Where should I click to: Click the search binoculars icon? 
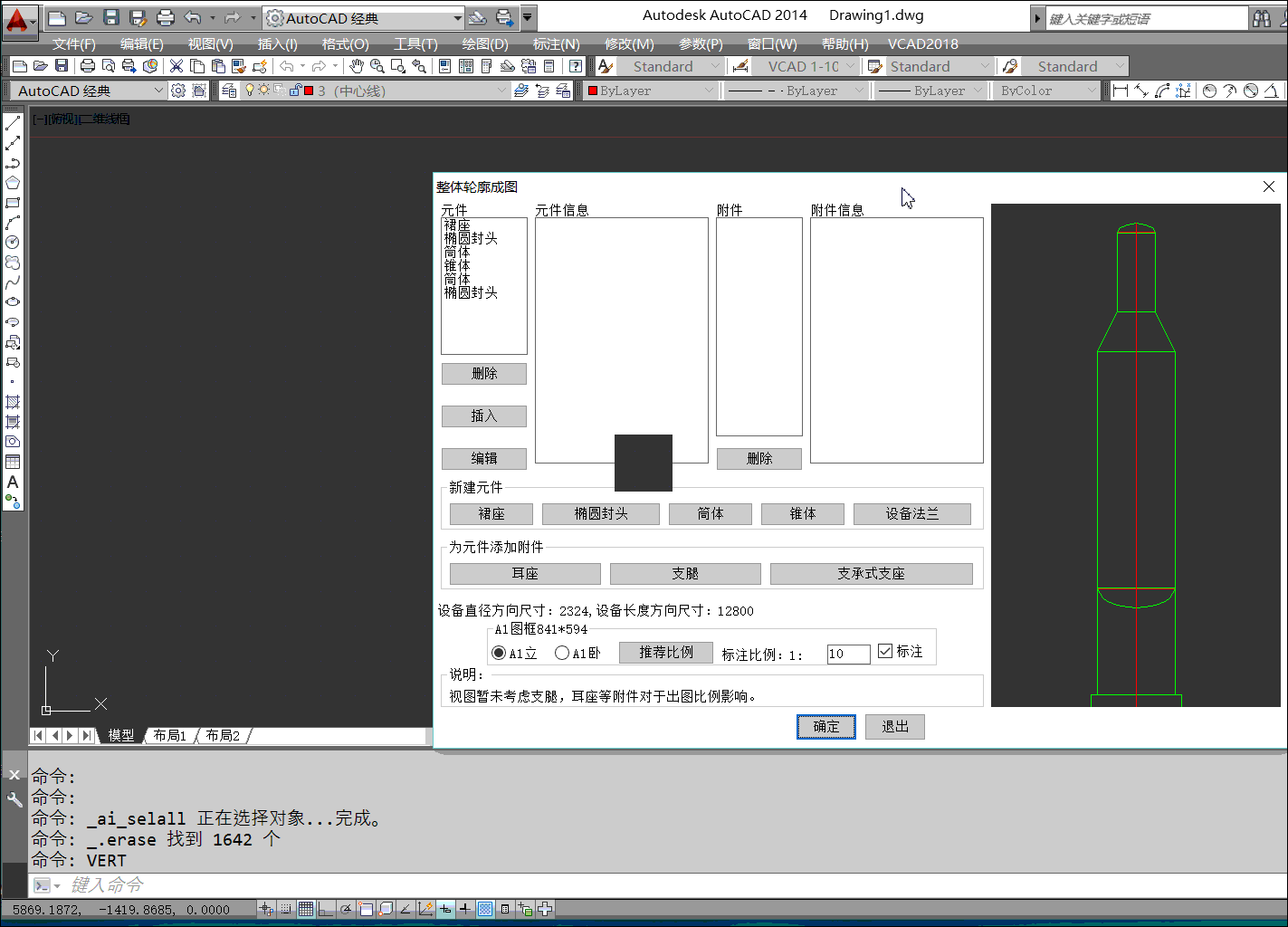pyautogui.click(x=1262, y=18)
